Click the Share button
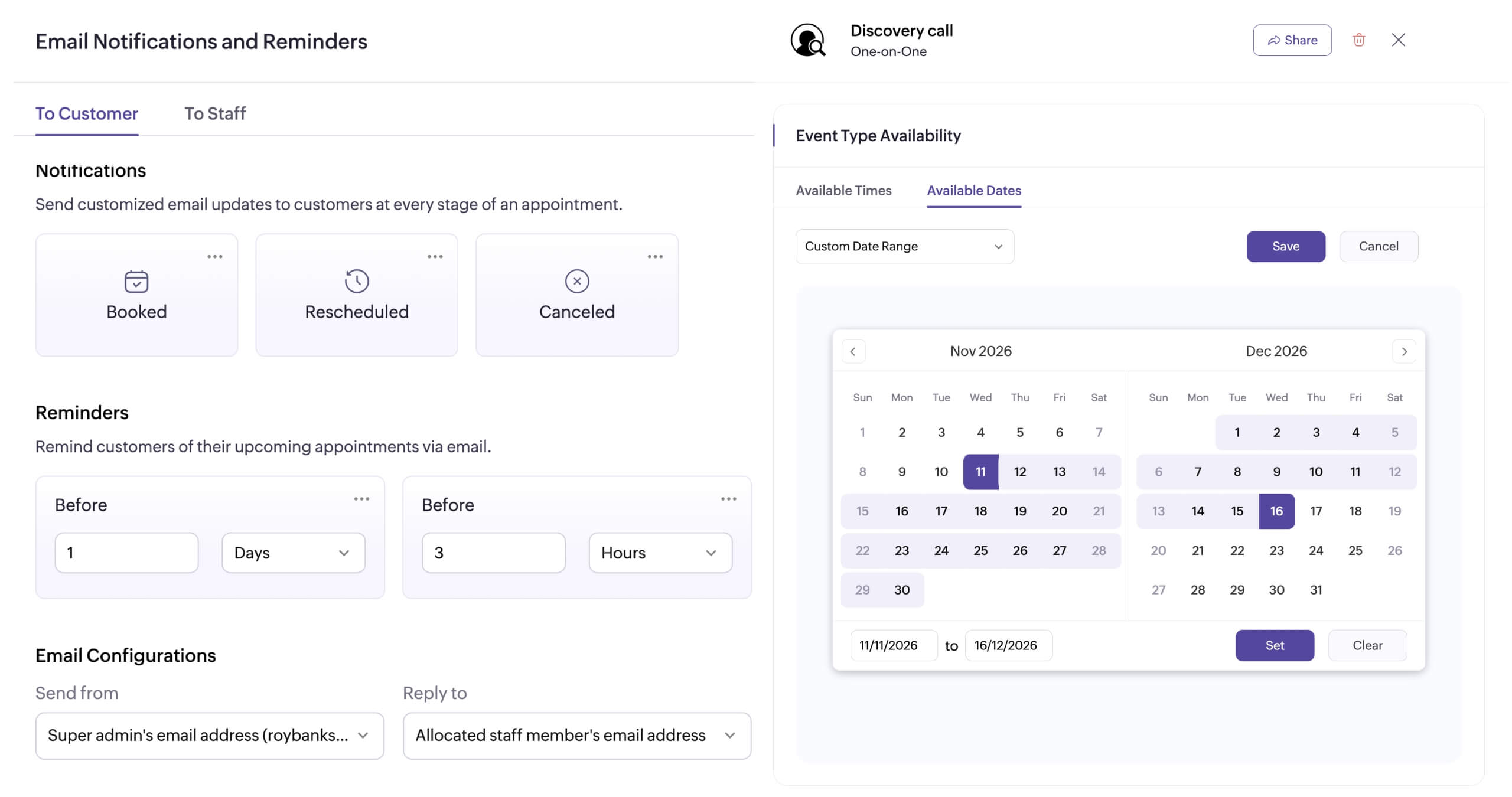Screen dimensions: 1512x797 pos(1292,40)
